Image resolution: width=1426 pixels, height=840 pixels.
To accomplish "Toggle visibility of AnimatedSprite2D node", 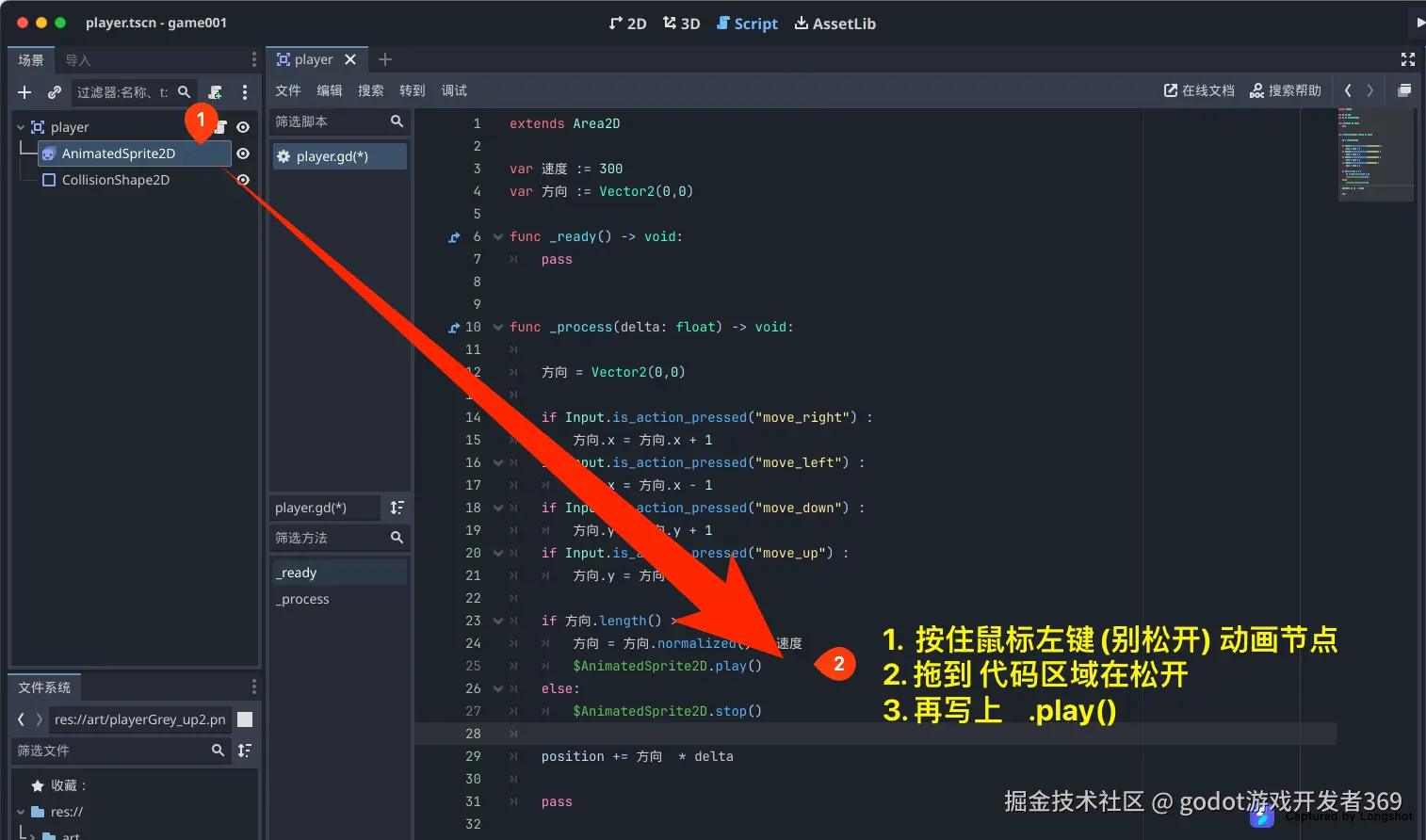I will click(243, 153).
